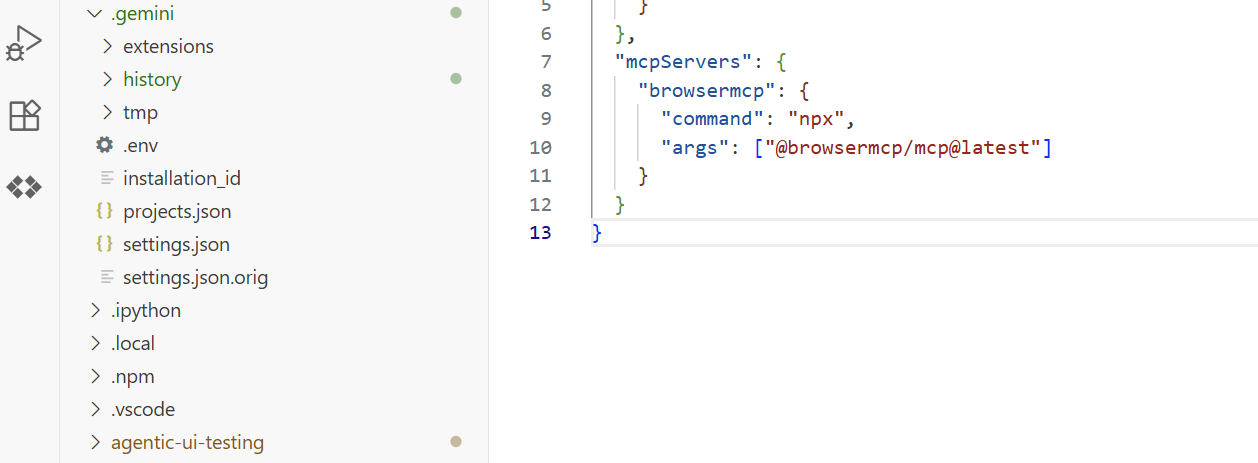
Task: Click line number 13 in the gutter
Action: click(x=540, y=233)
